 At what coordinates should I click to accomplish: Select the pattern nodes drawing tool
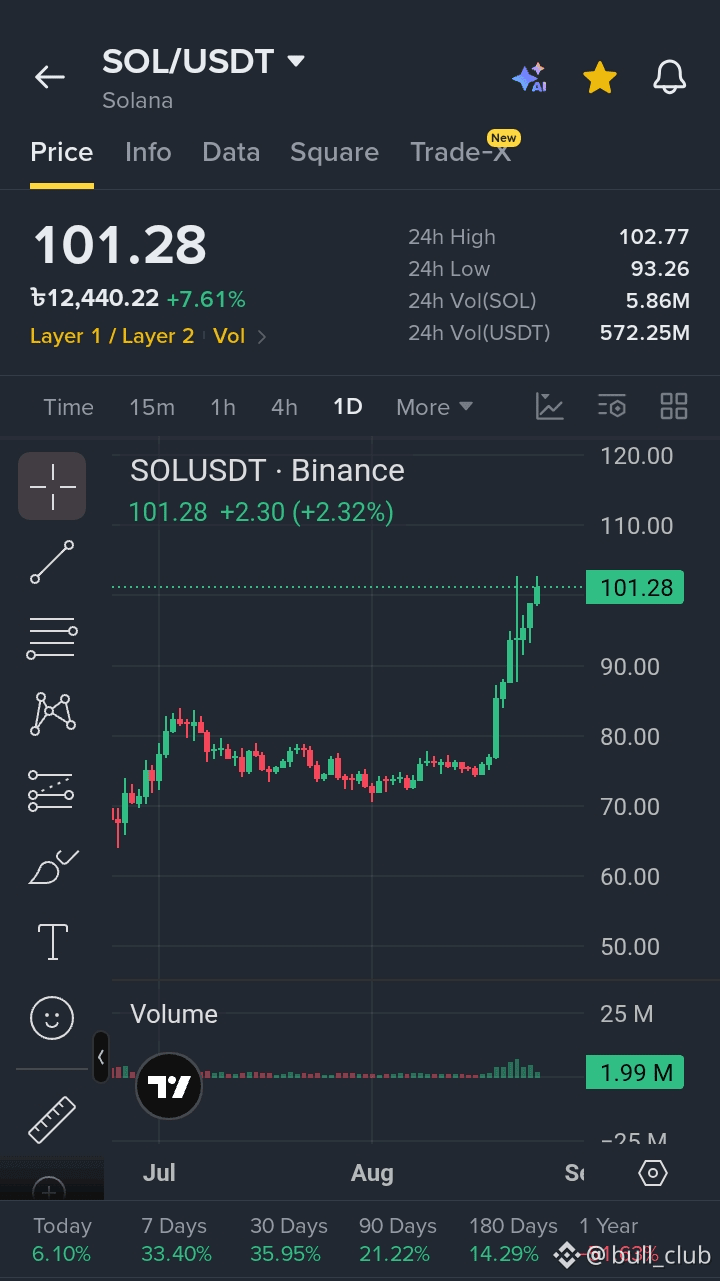[52, 713]
